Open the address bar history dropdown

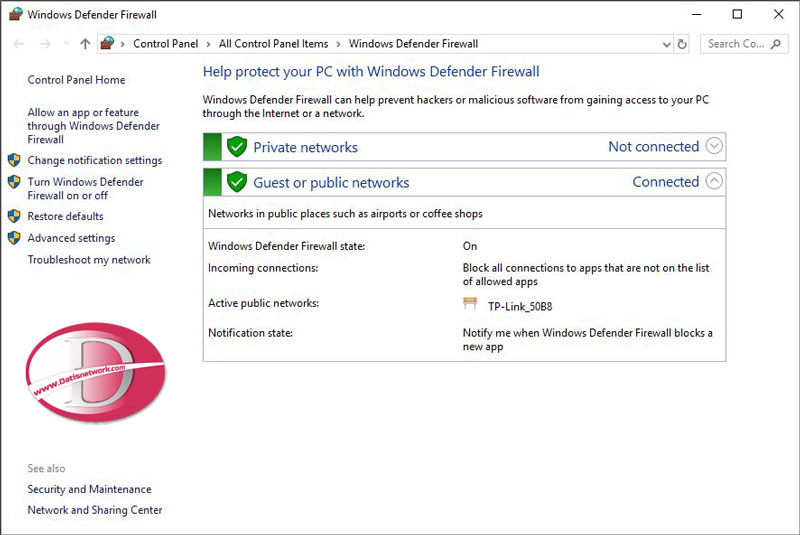click(x=666, y=44)
